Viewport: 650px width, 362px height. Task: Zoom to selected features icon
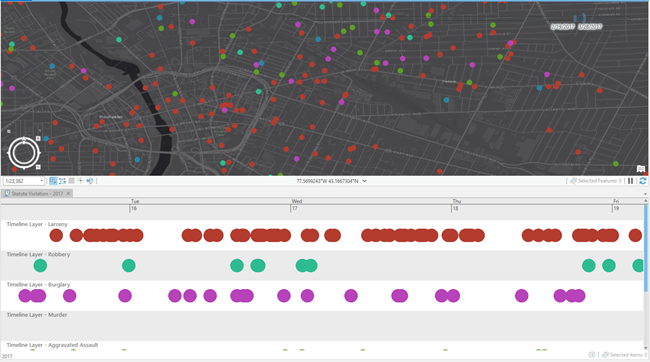[x=573, y=181]
